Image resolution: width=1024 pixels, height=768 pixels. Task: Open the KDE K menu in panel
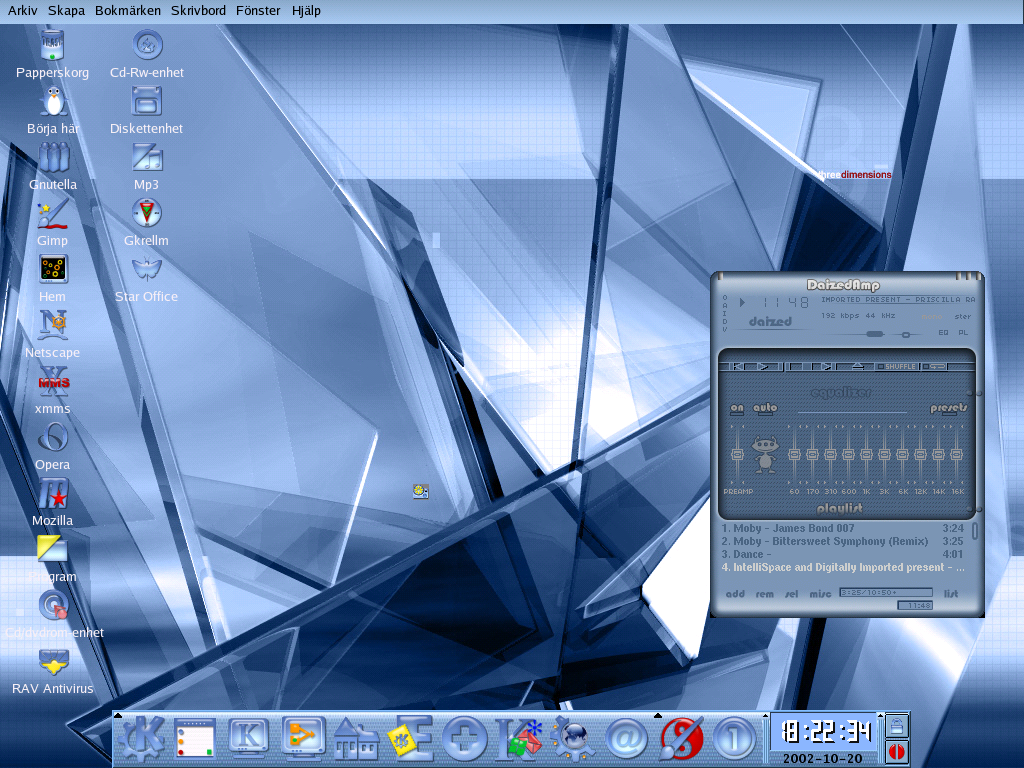[141, 739]
